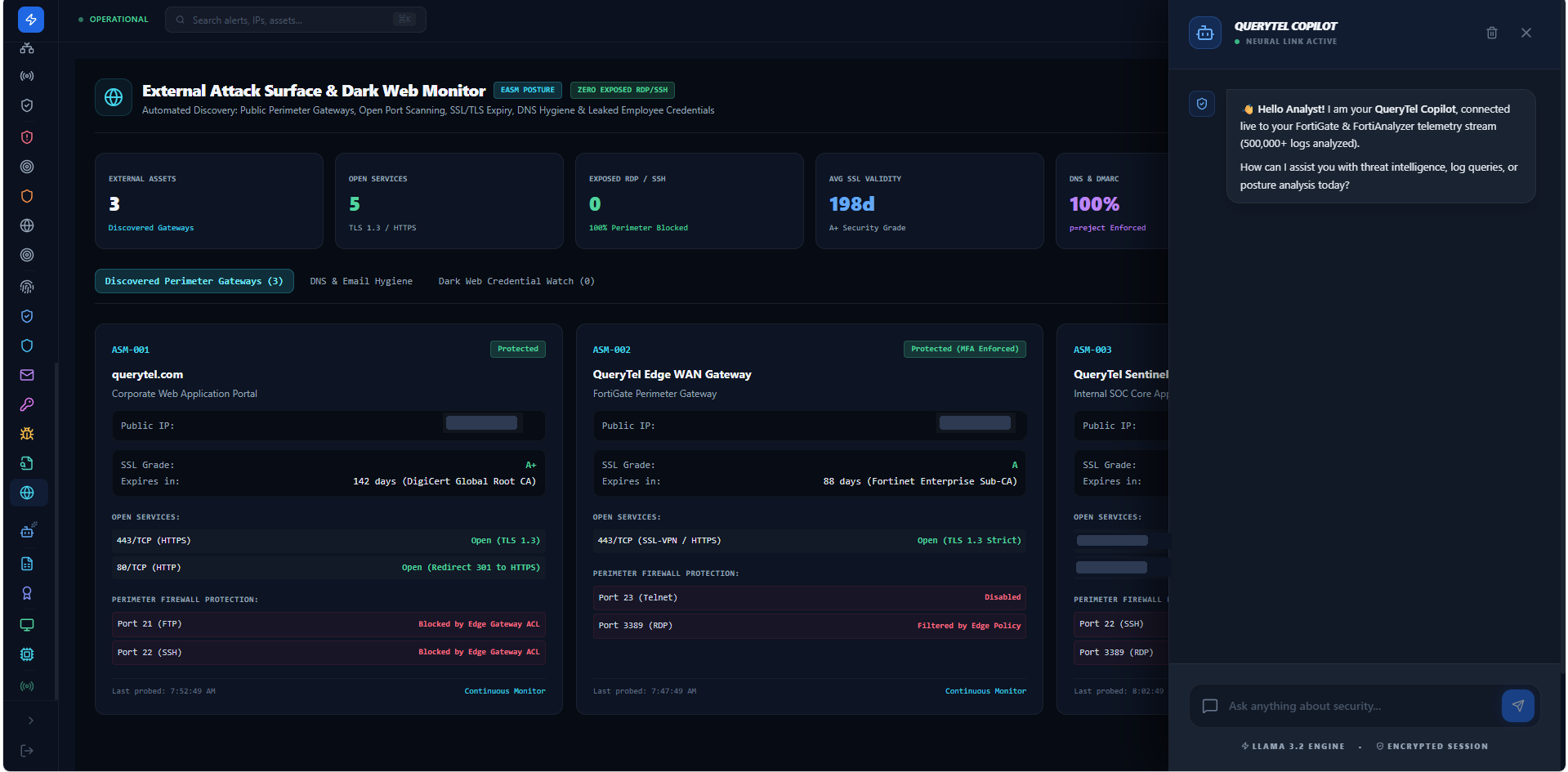This screenshot has height=772, width=1568.
Task: Click the Avg SSL Validity 198d card
Action: [x=930, y=201]
